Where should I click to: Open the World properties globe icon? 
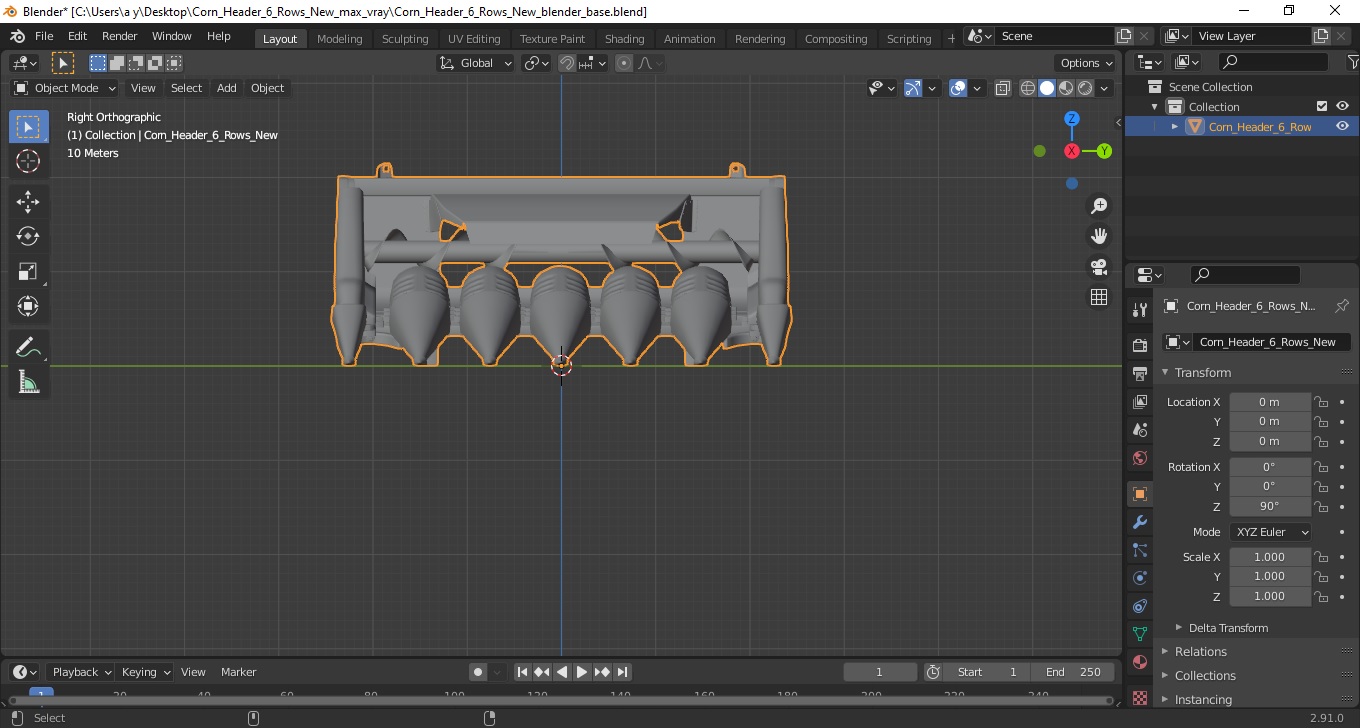click(x=1139, y=458)
